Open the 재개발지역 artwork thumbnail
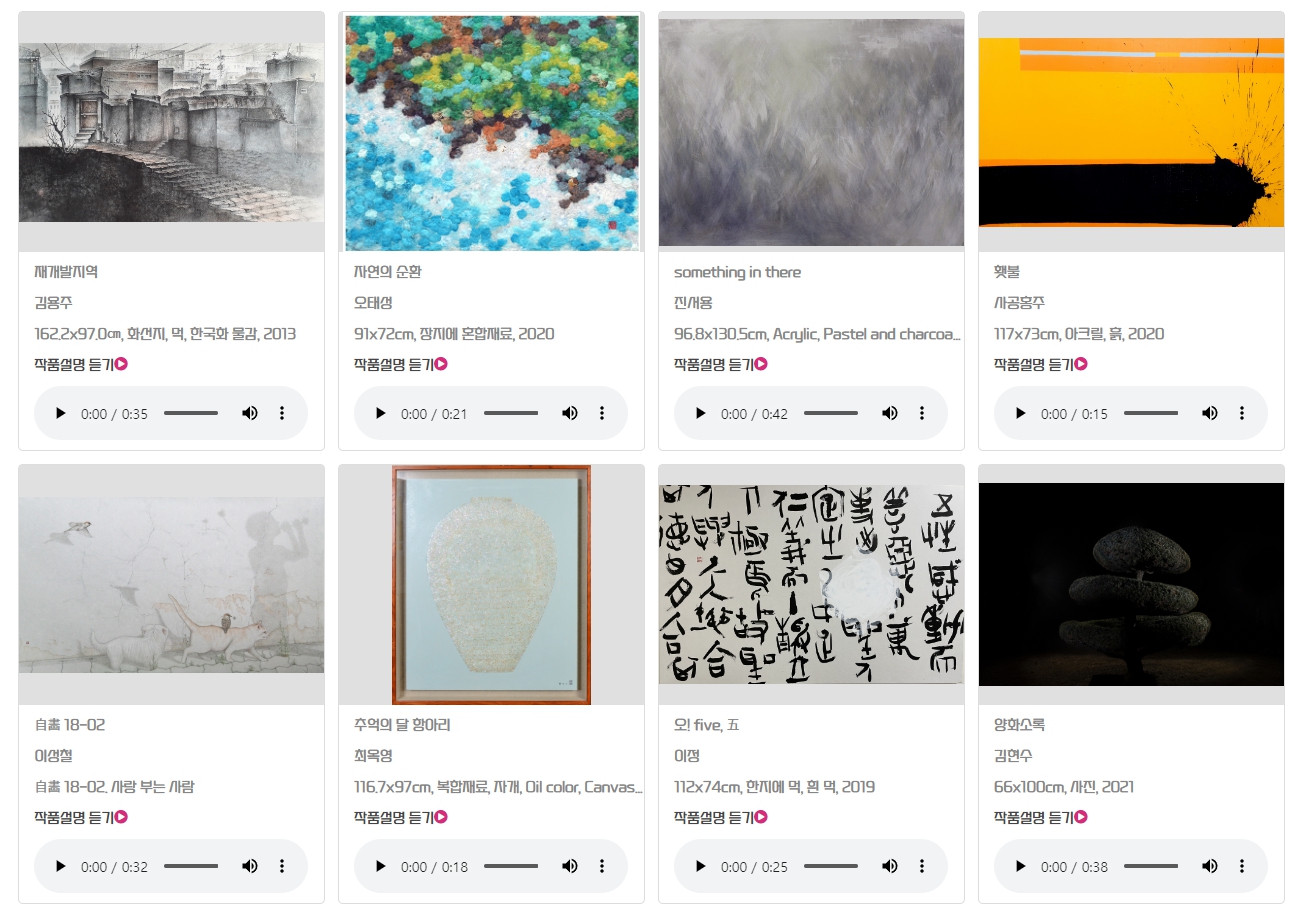The width and height of the screenshot is (1303, 915). click(x=171, y=132)
